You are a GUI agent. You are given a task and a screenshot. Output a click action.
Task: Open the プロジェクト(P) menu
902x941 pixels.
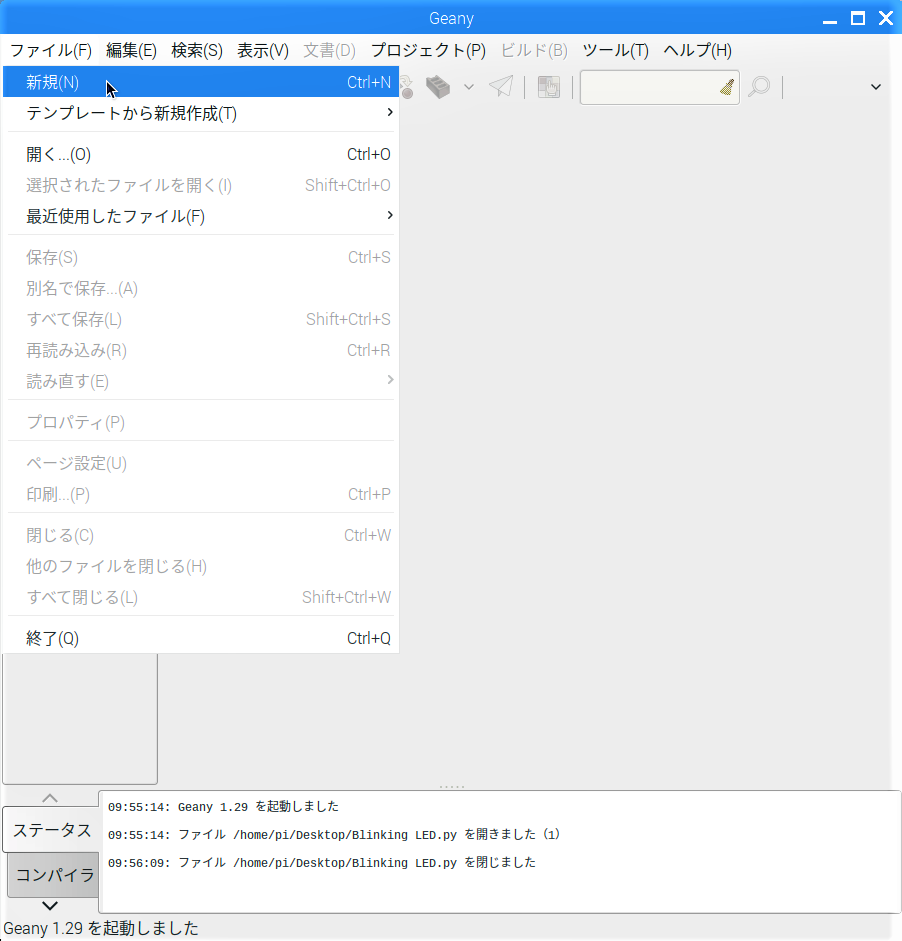click(x=428, y=50)
